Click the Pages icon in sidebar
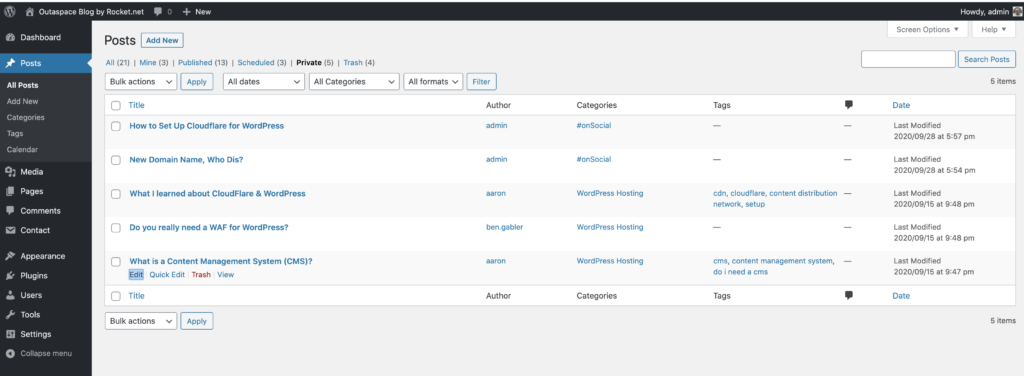Viewport: 1024px width, 376px height. click(x=10, y=191)
